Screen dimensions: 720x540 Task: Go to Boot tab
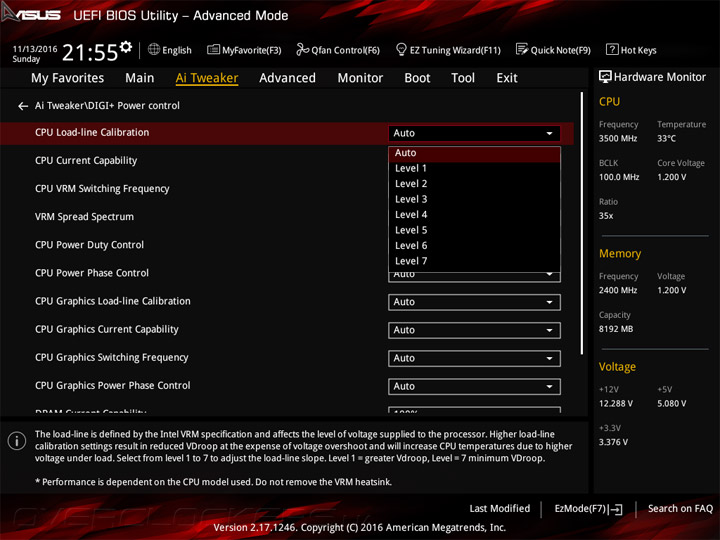point(417,78)
